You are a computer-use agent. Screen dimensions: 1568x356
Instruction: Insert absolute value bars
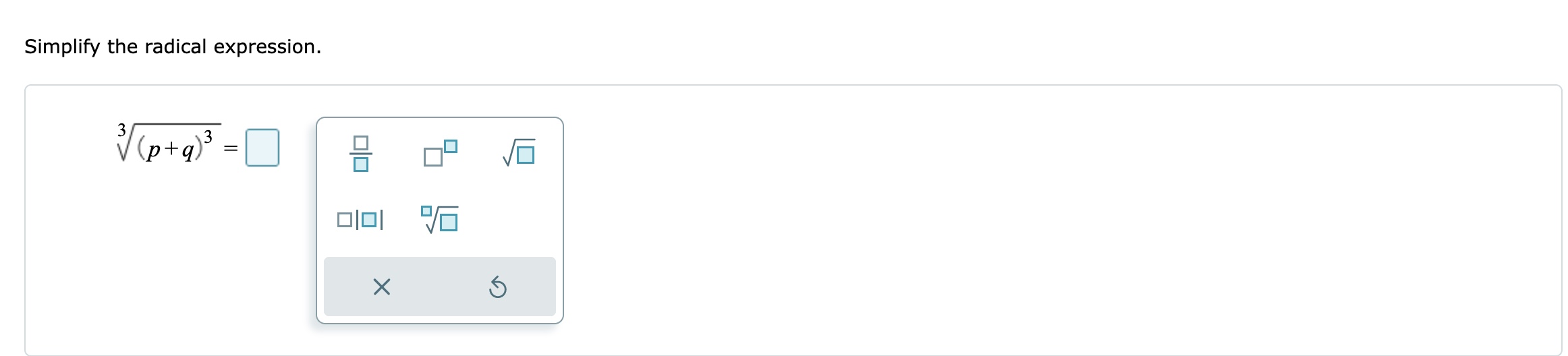click(x=360, y=220)
